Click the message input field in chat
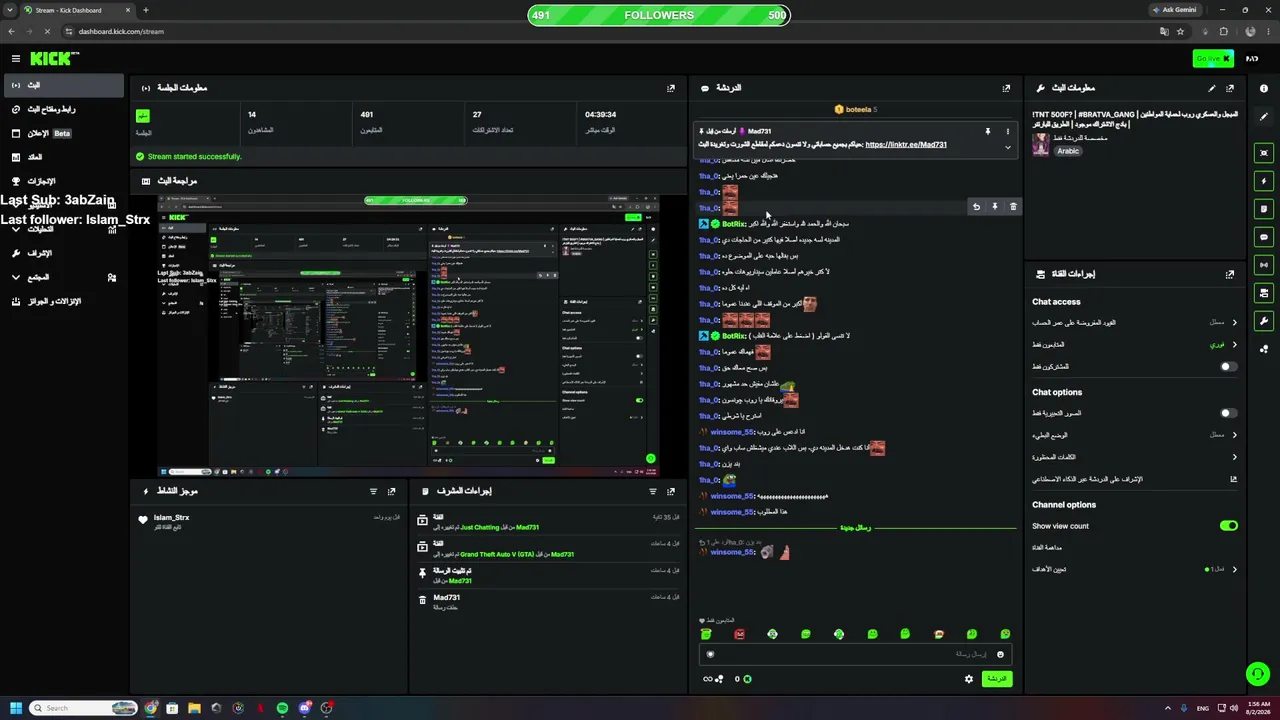 857,654
